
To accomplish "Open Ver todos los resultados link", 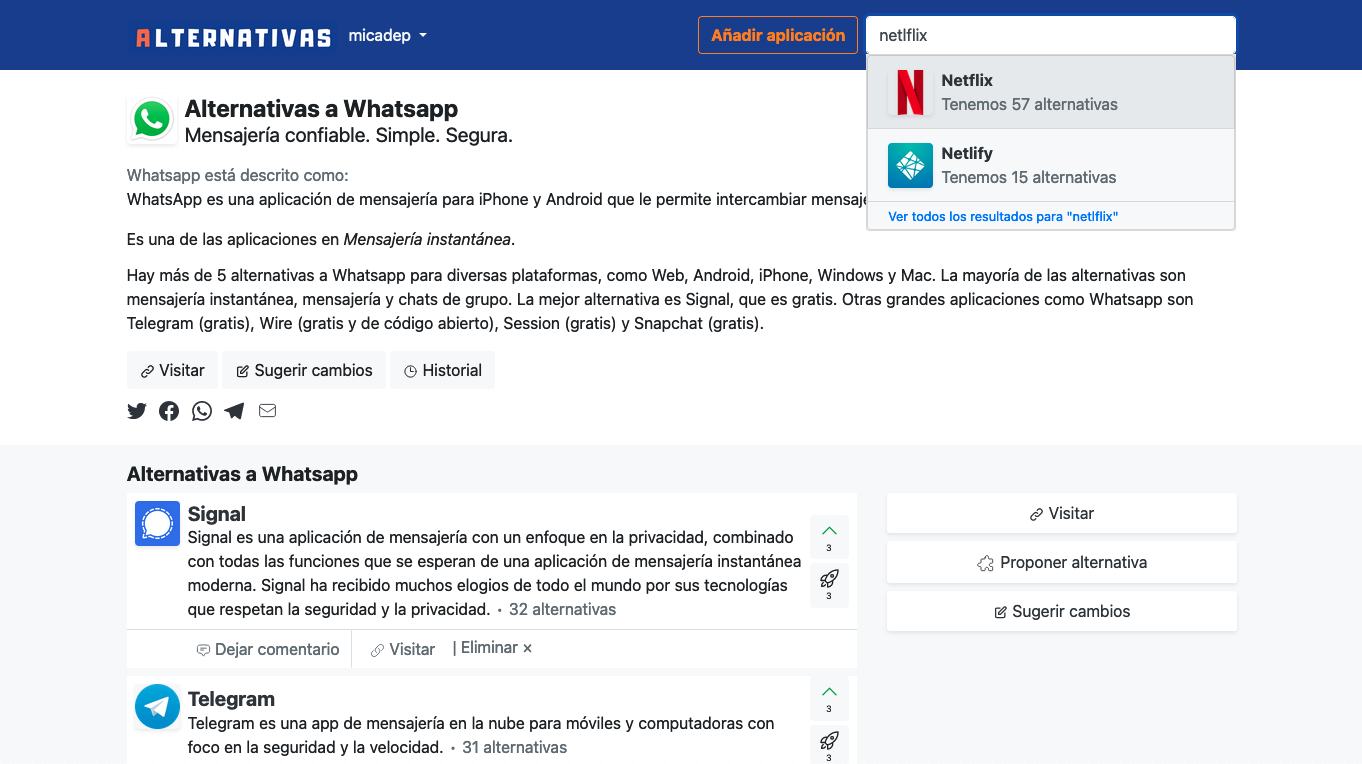I will [x=1003, y=216].
